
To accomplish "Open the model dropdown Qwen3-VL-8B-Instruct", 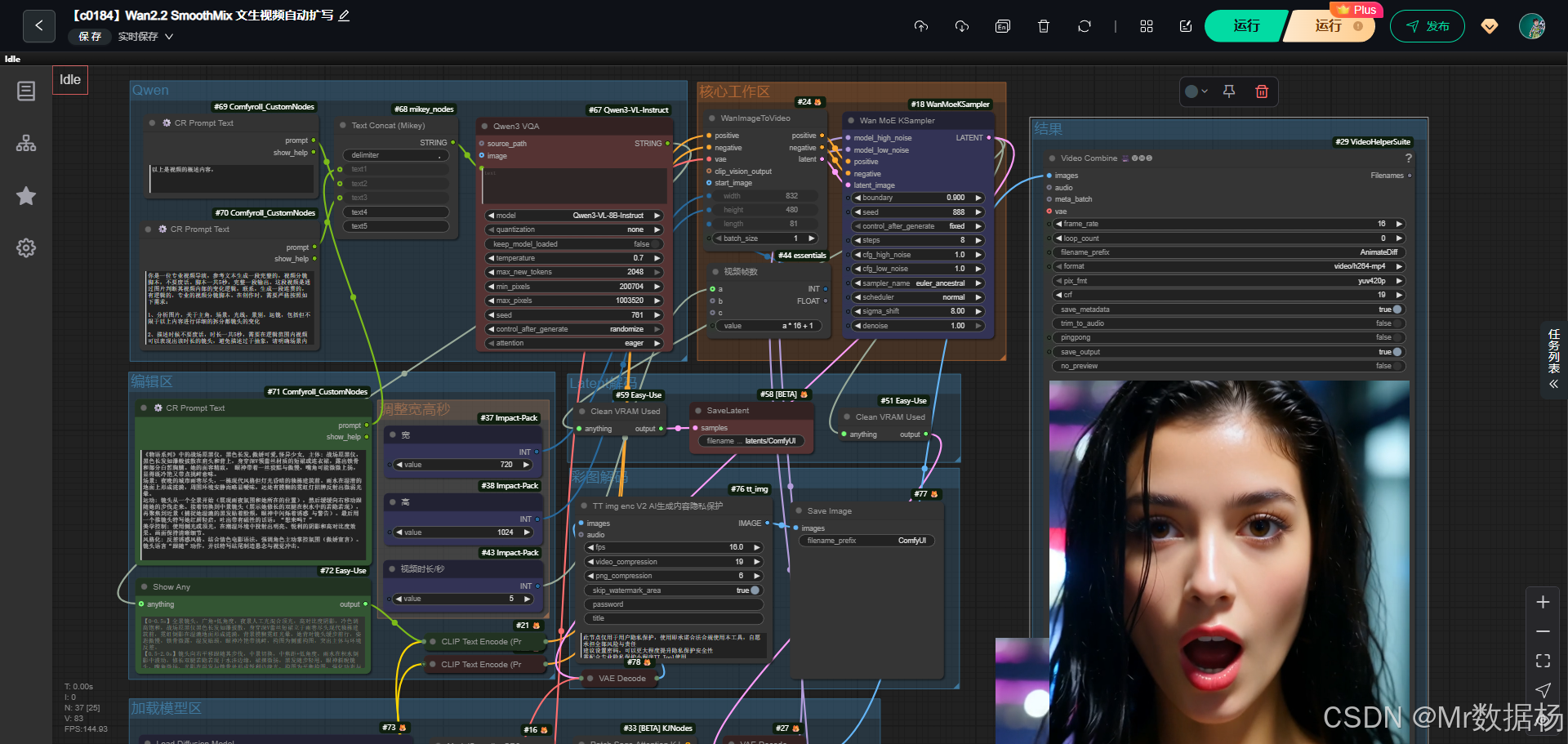I will pos(574,216).
